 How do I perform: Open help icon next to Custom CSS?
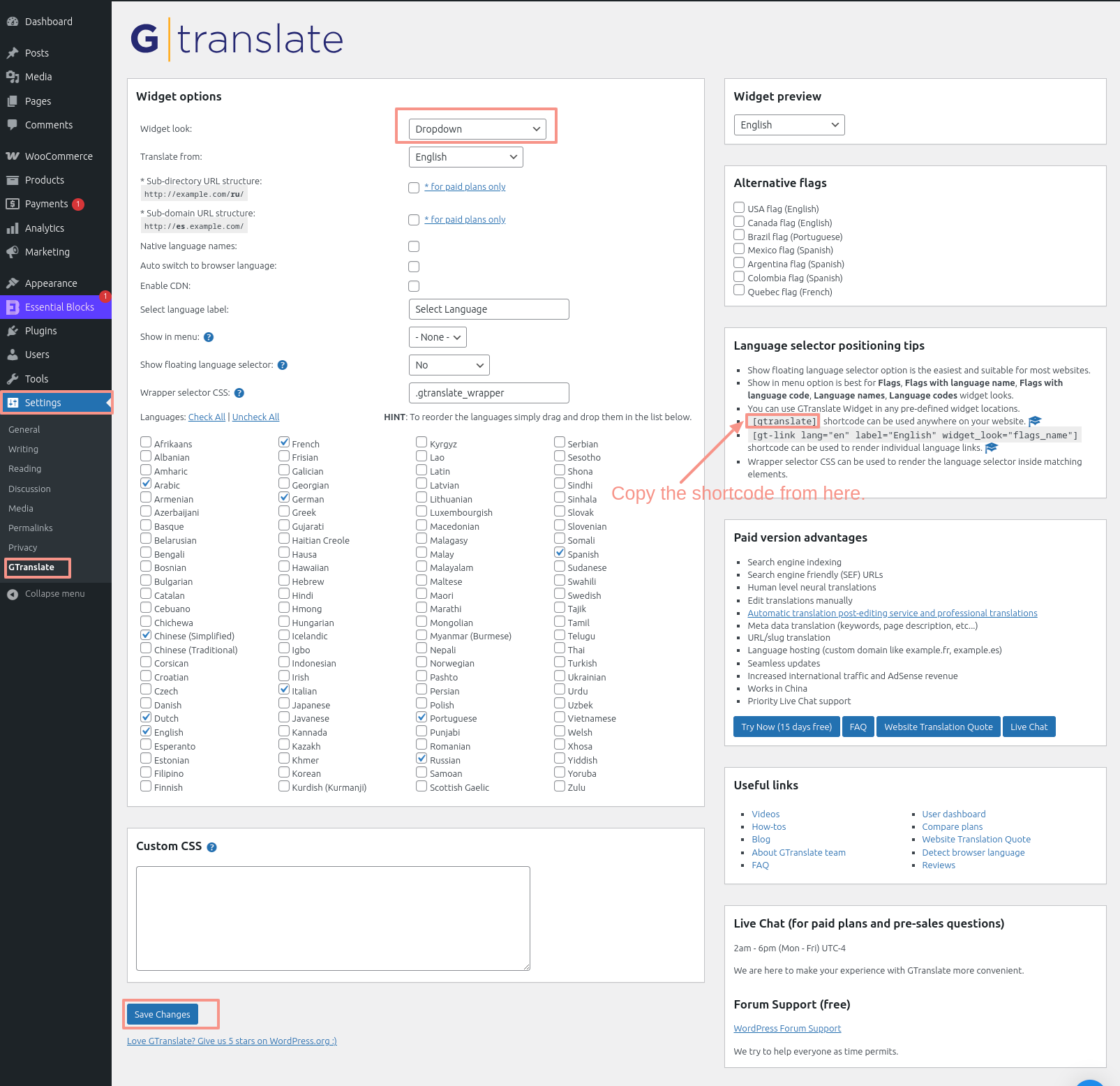click(x=212, y=847)
